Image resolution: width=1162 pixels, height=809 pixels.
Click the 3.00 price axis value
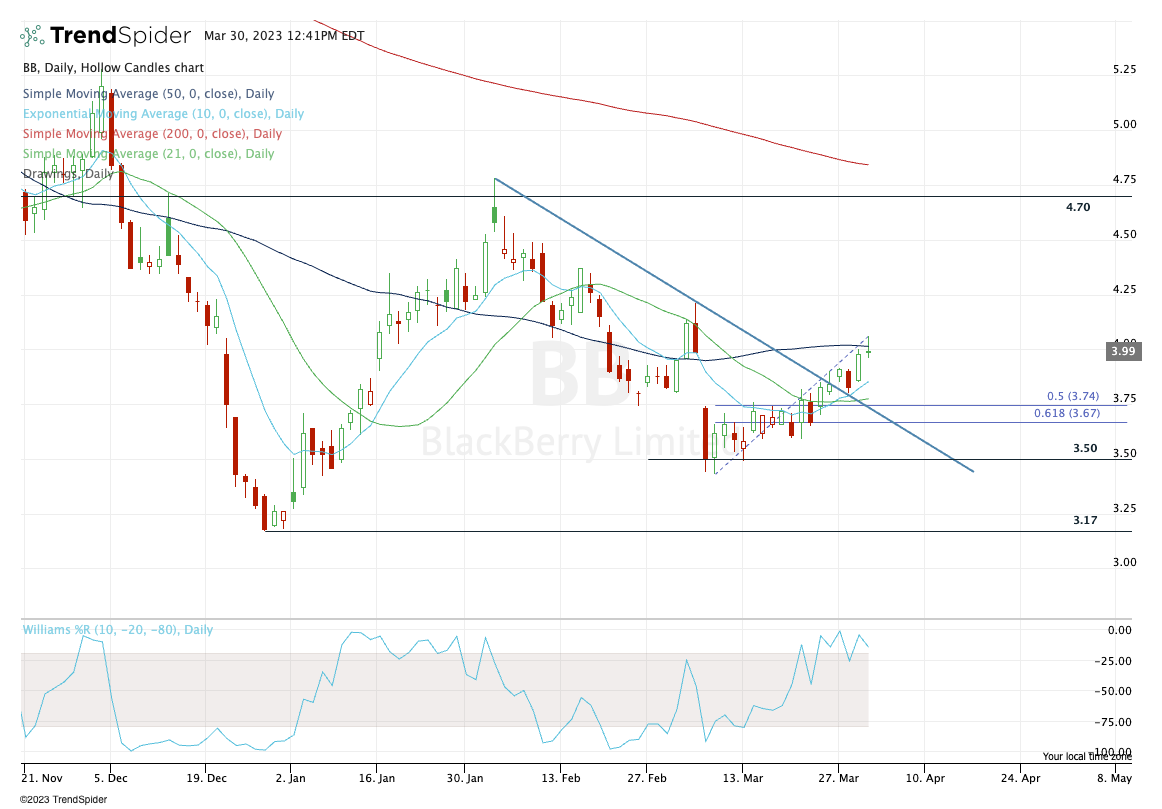pyautogui.click(x=1124, y=562)
